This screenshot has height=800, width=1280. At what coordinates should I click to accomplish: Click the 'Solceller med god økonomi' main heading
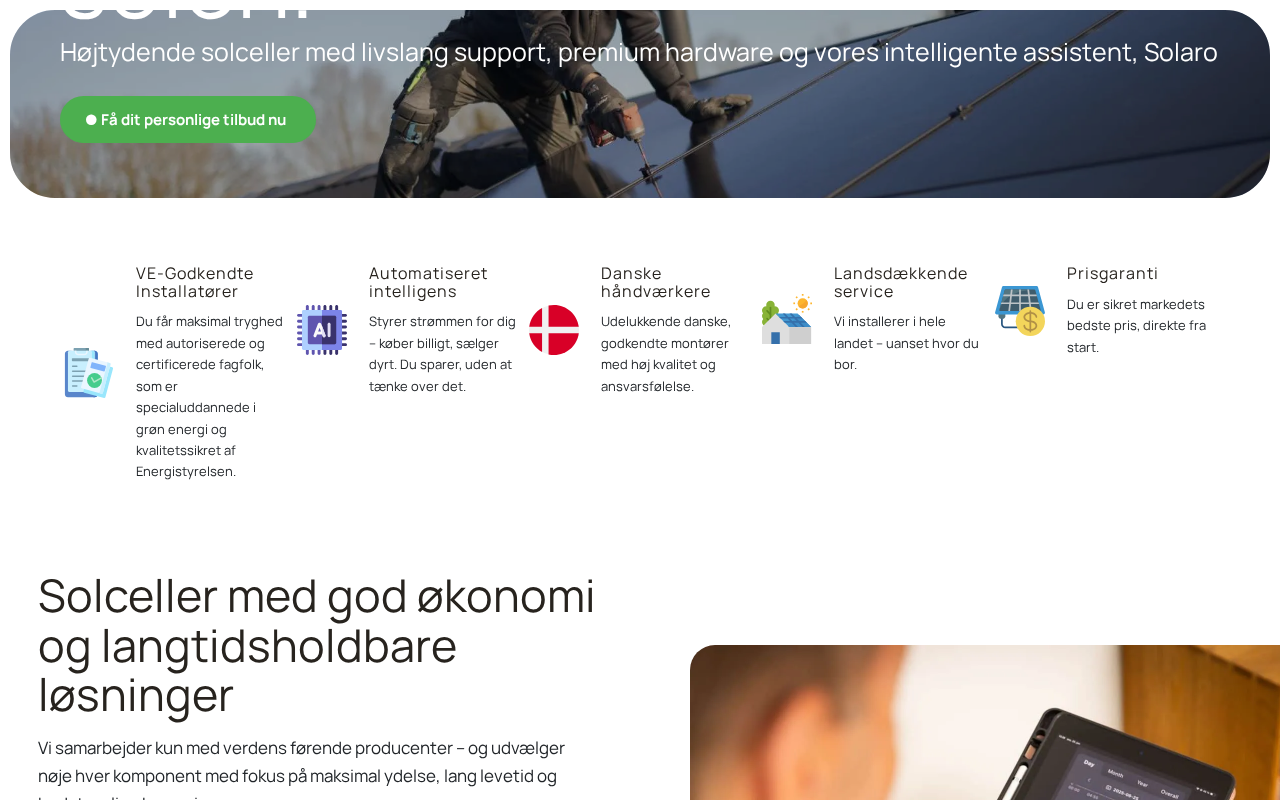click(316, 645)
